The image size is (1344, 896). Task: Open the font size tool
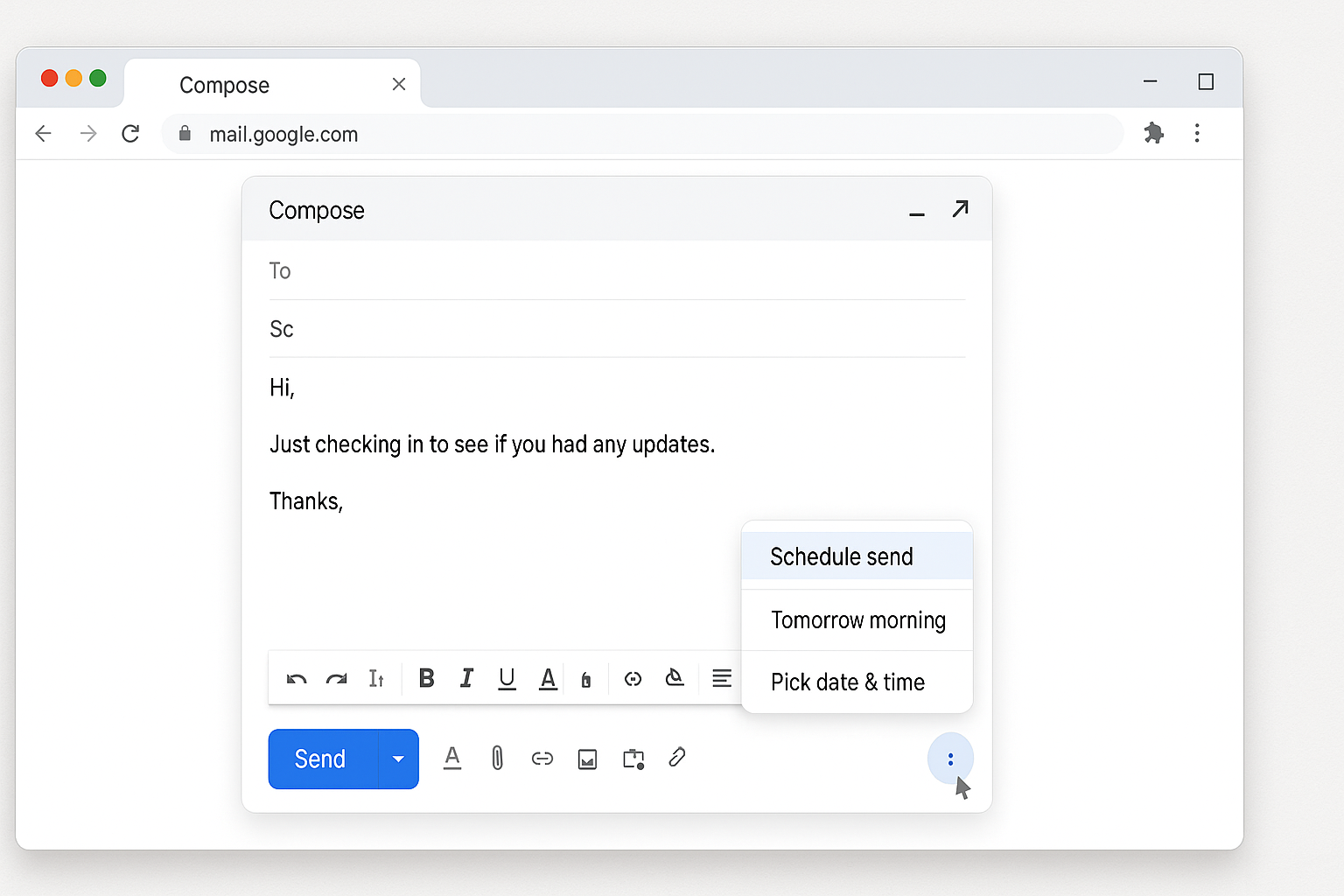pyautogui.click(x=376, y=679)
